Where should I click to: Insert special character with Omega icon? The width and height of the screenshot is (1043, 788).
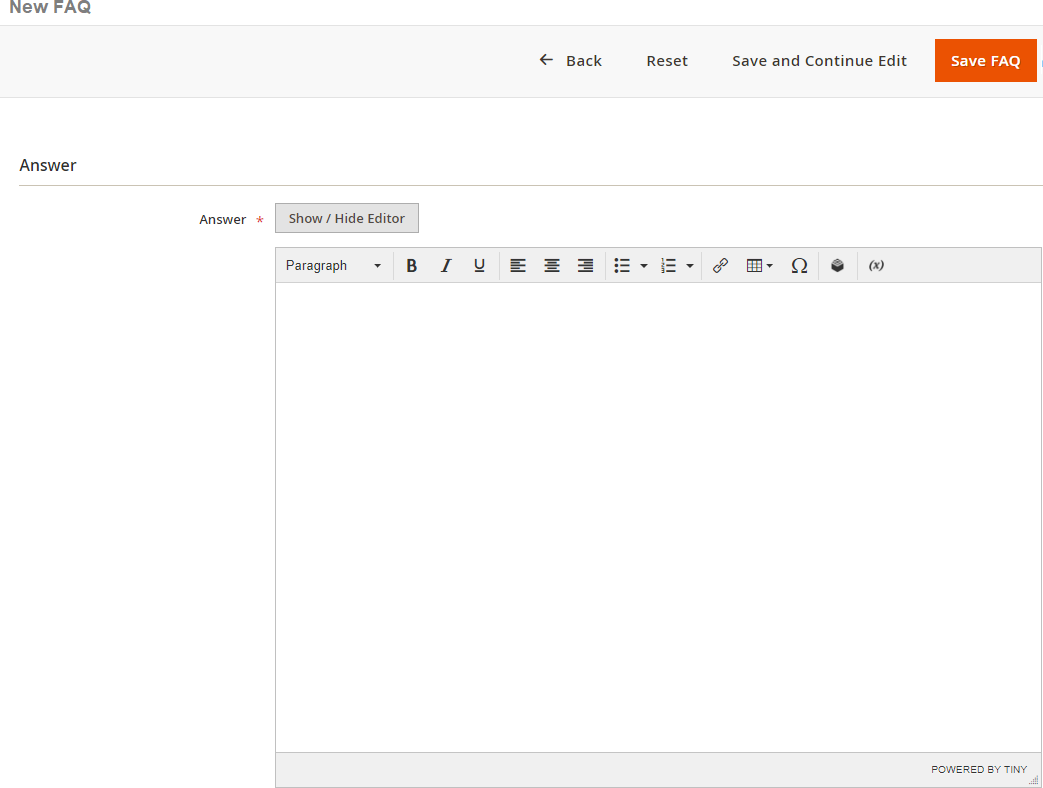799,266
